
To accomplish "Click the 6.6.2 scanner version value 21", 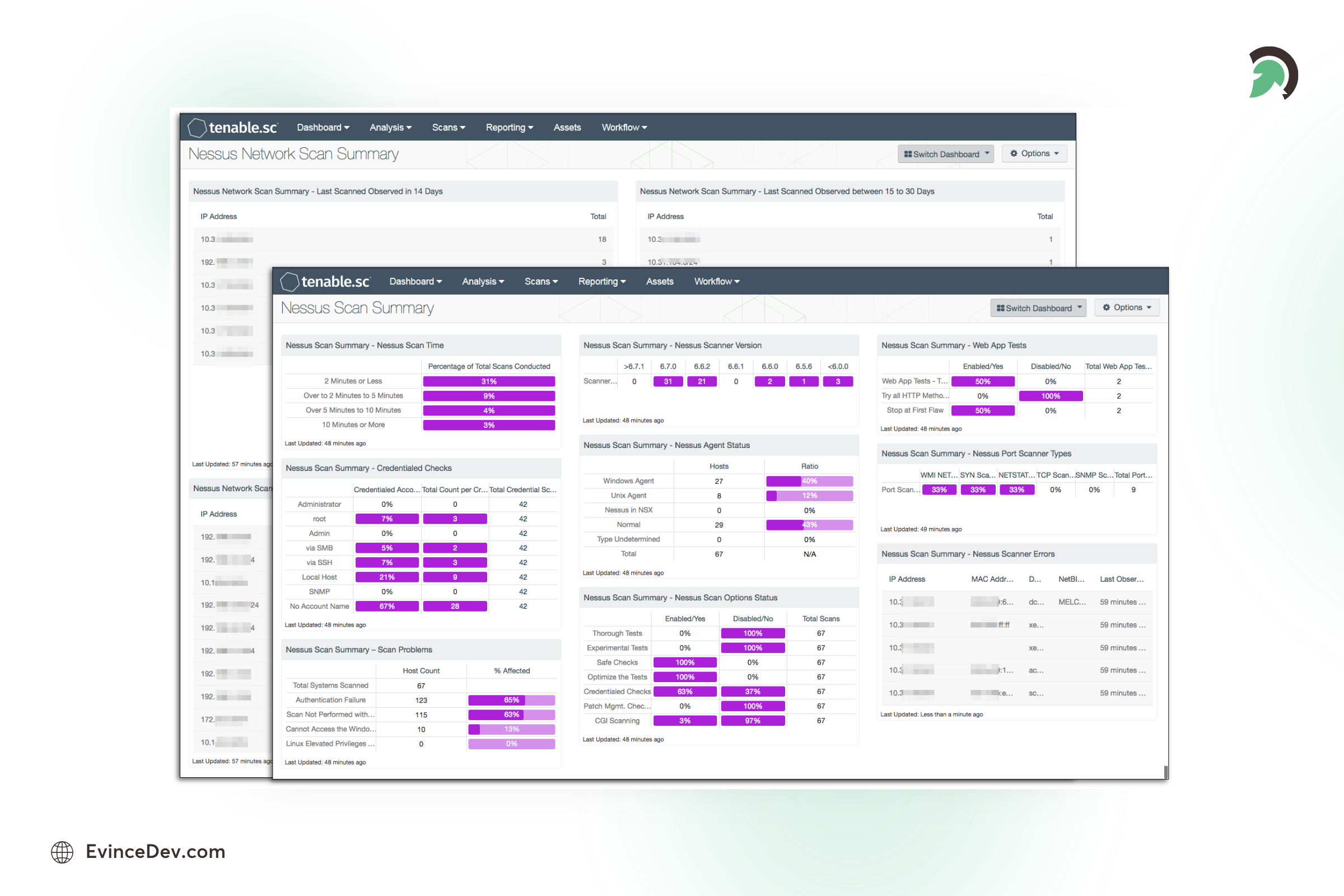I will tap(702, 381).
